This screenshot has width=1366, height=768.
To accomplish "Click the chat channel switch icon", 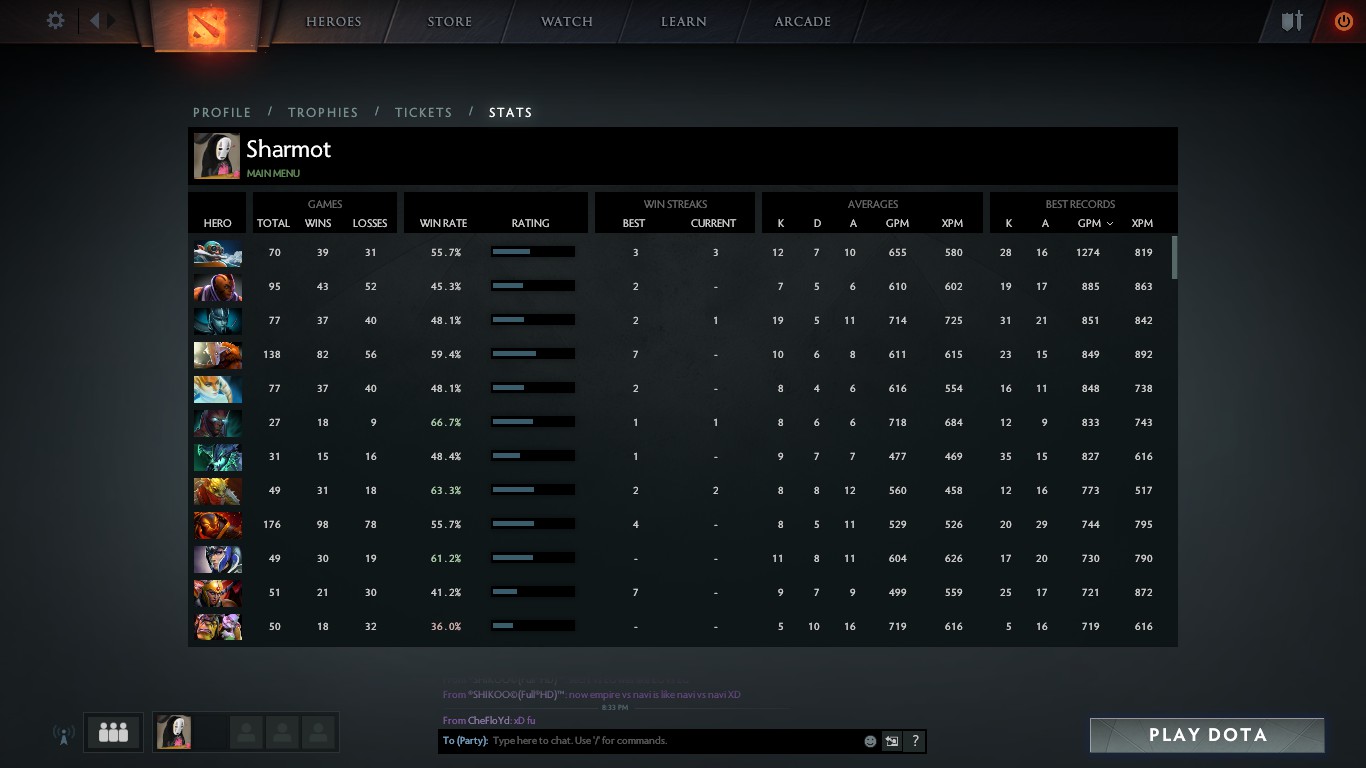I will [892, 741].
